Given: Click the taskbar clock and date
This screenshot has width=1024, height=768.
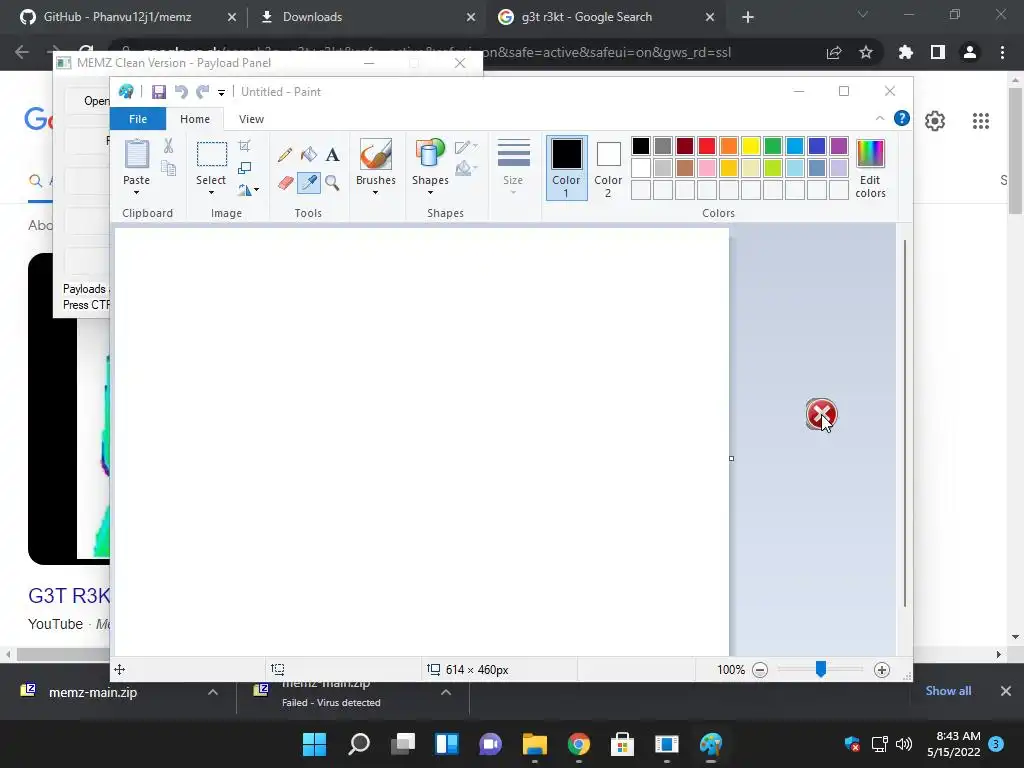Looking at the screenshot, I should click(953, 744).
